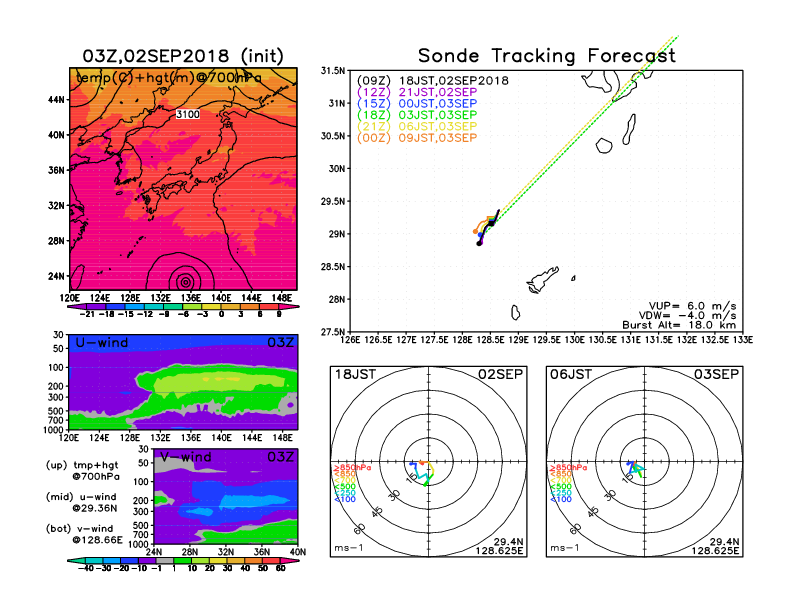The image size is (792, 612).
Task: Click the ≥850hPa legend in 18JST hodograph
Action: [x=350, y=467]
